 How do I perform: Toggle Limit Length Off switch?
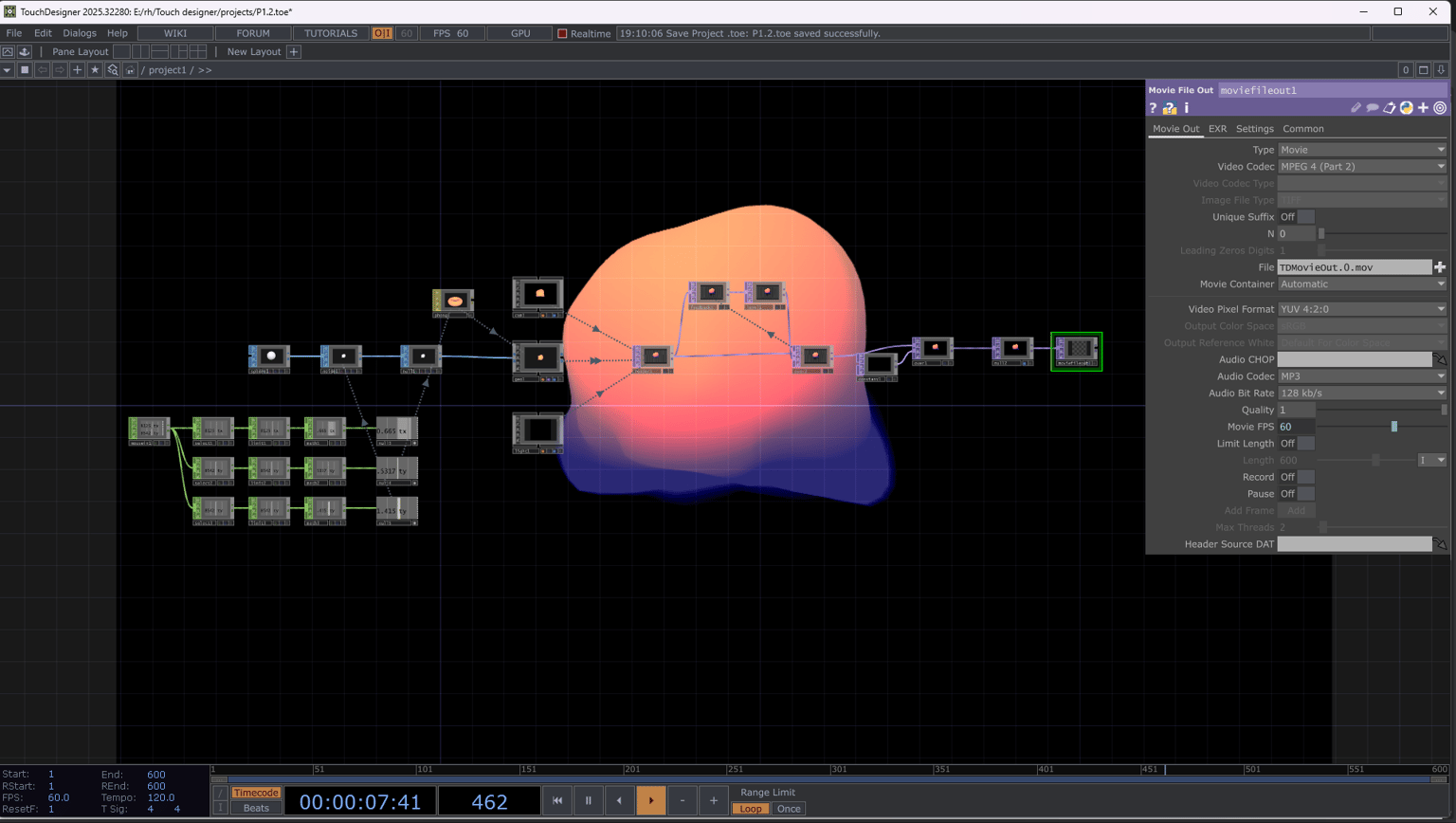pos(1297,444)
